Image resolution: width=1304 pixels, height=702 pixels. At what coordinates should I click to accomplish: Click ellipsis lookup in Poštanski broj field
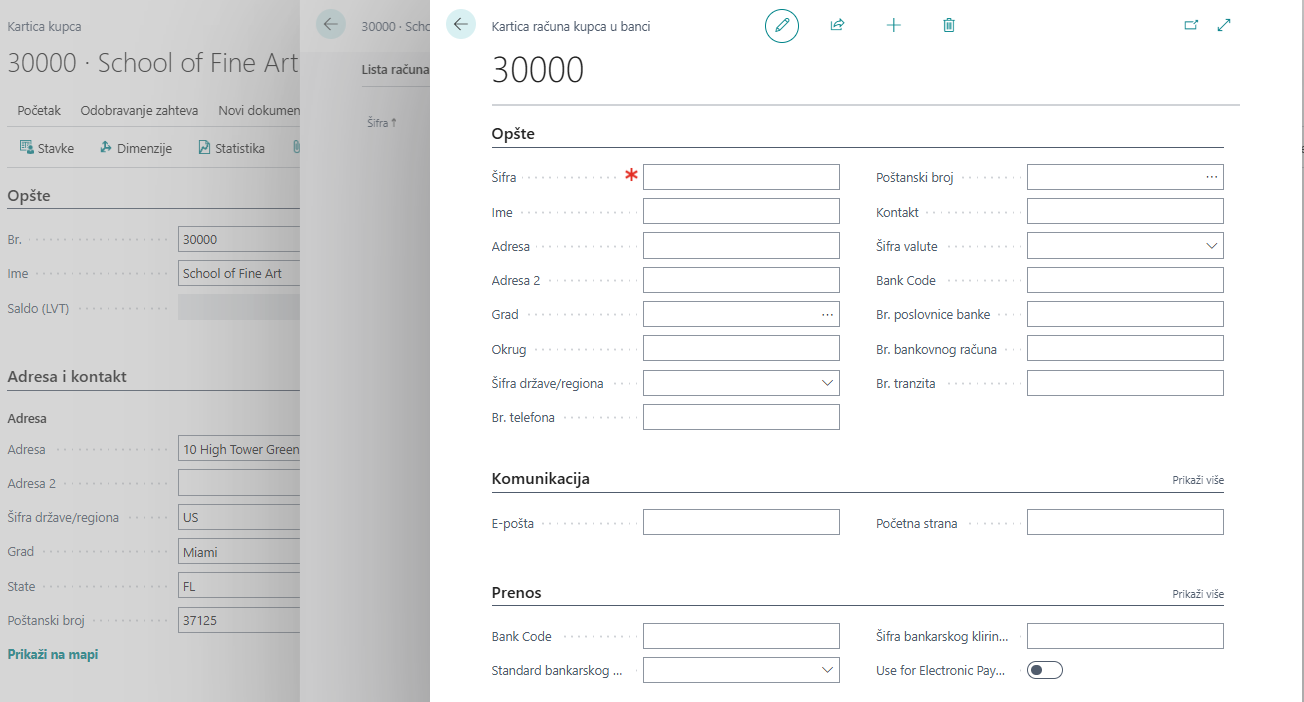pos(1212,177)
